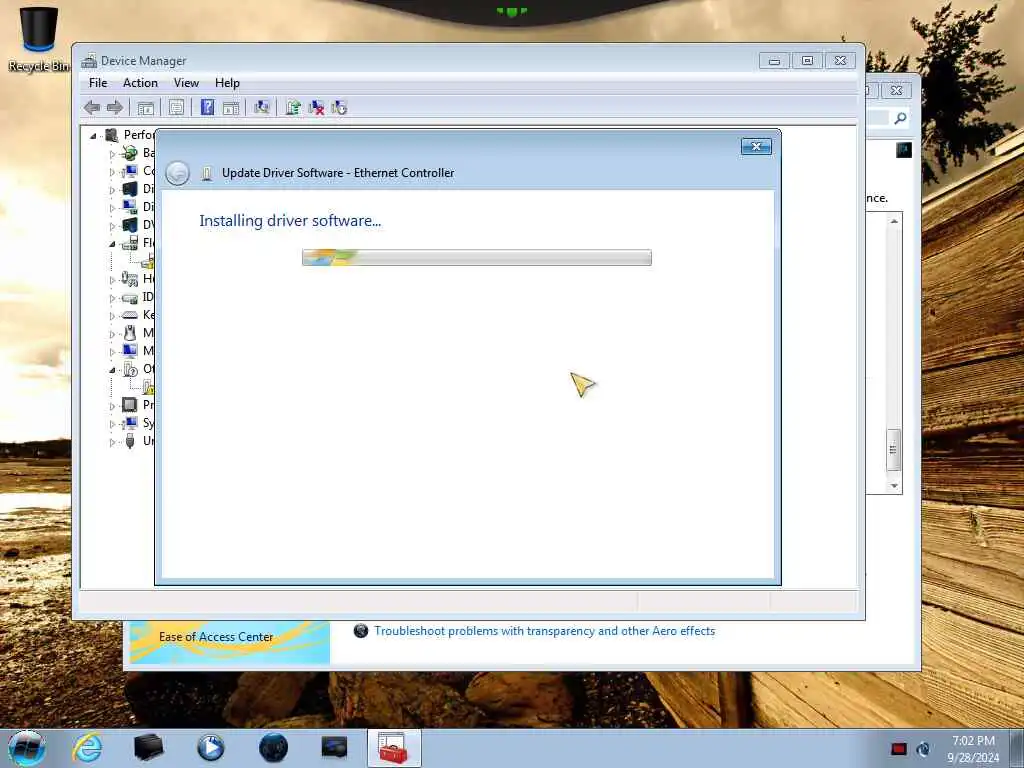This screenshot has width=1024, height=768.
Task: Click scroll down arrow in background window
Action: [894, 486]
